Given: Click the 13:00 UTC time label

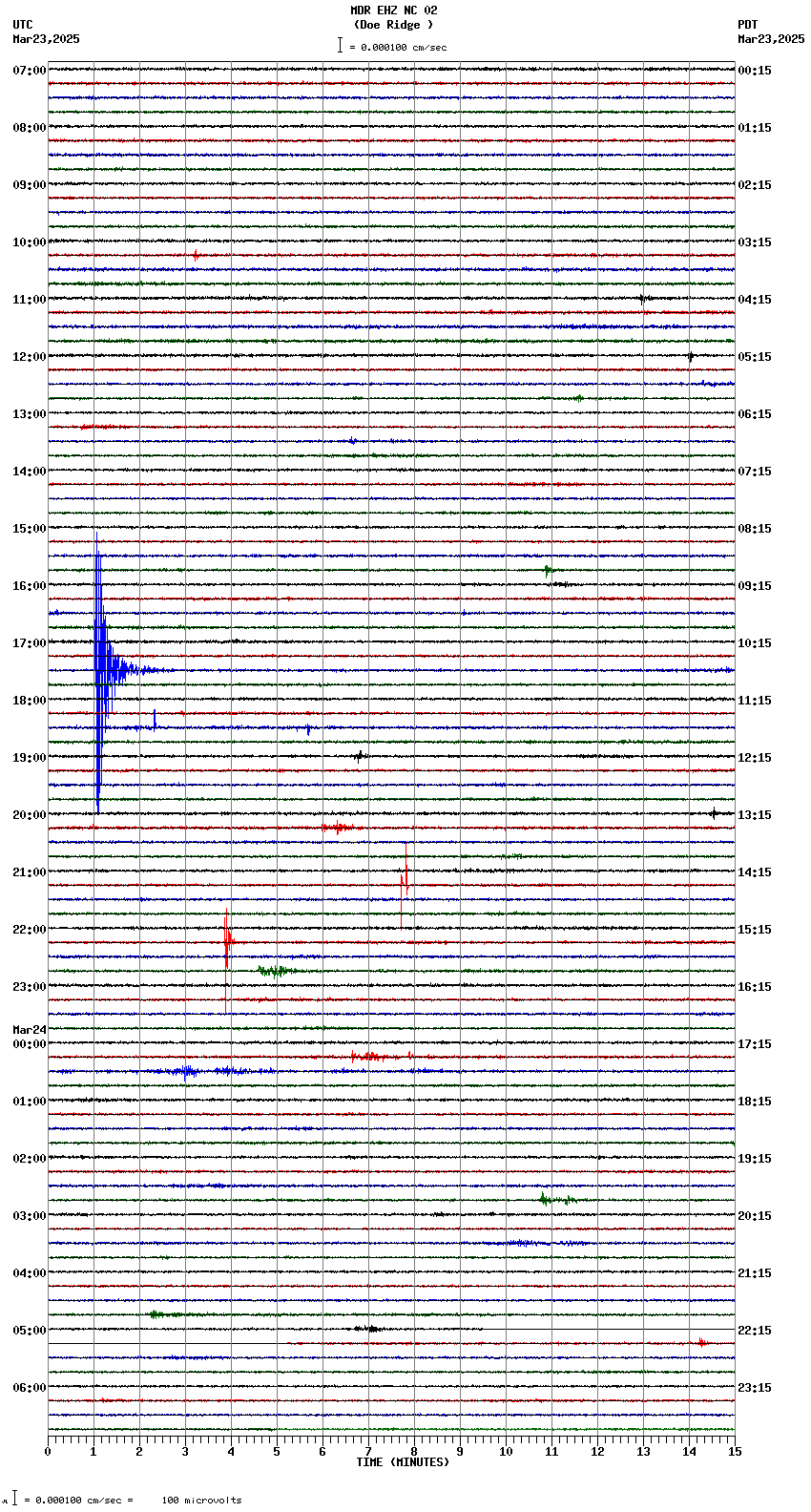Looking at the screenshot, I should coord(30,414).
